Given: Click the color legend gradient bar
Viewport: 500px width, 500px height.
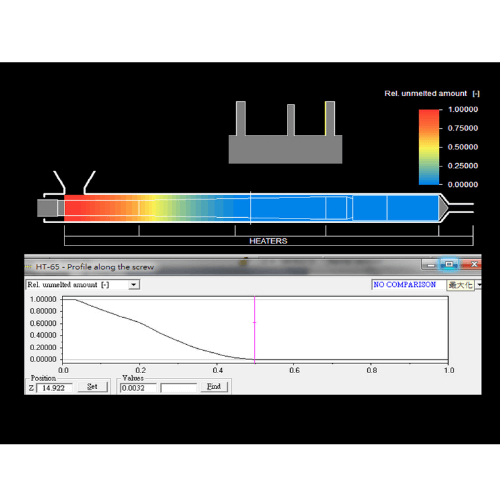Looking at the screenshot, I should point(429,147).
